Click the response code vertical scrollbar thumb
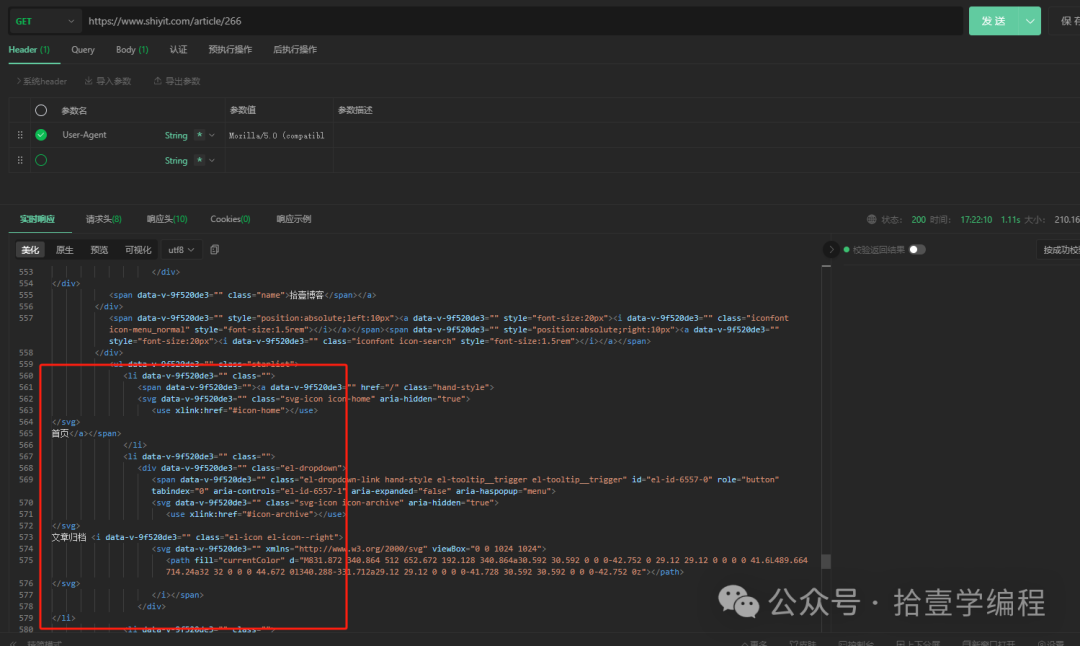The height and width of the screenshot is (646, 1080). coord(826,562)
